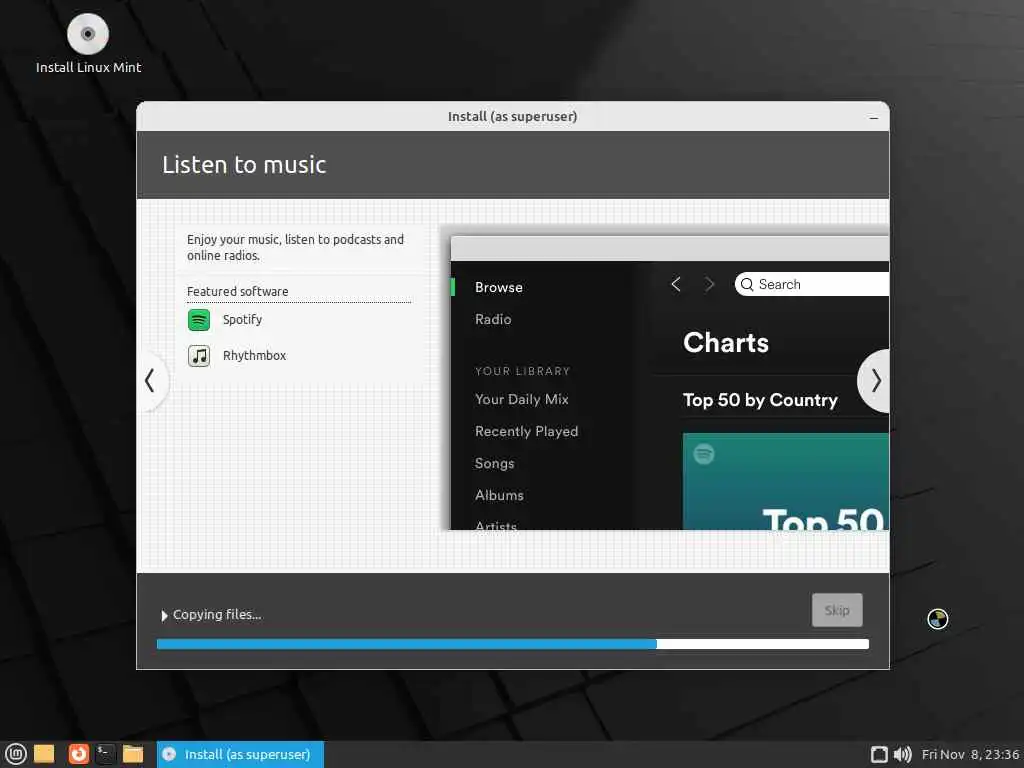Click the Listen to music heading
Screen dimensions: 1024x768
point(244,165)
